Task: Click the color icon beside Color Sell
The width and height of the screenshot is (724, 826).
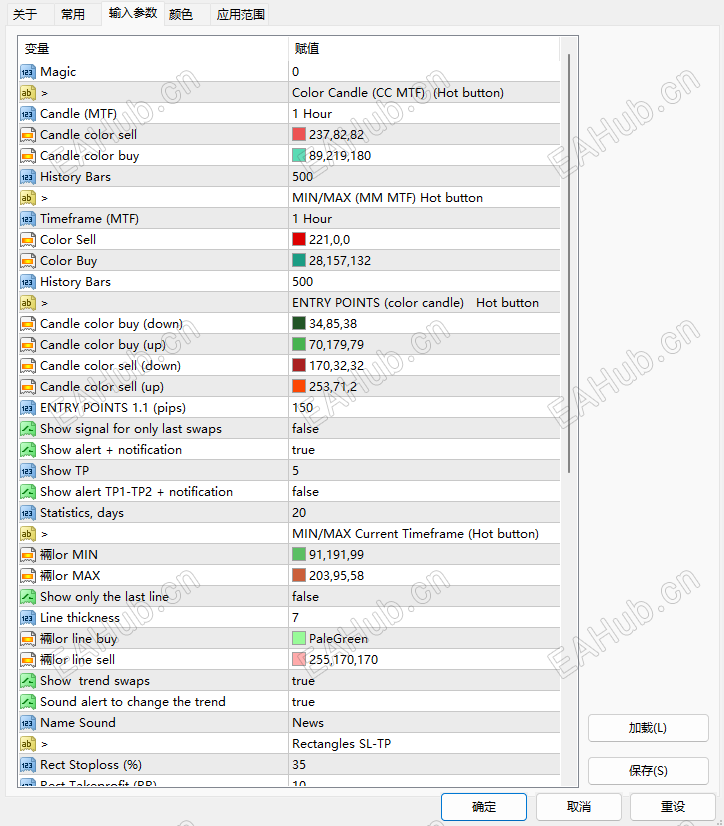Action: click(28, 240)
